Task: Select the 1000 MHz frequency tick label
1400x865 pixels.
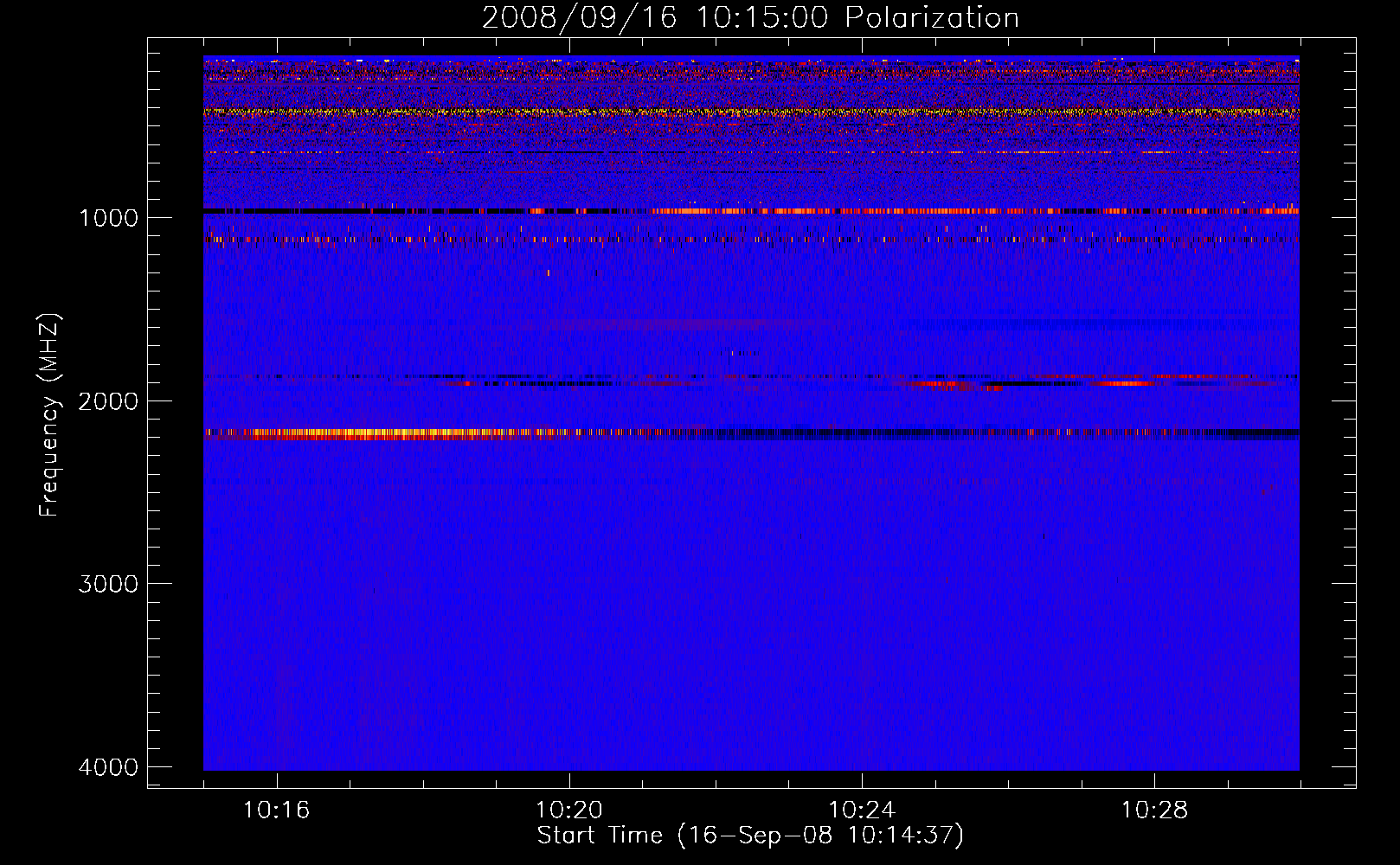Action: pyautogui.click(x=108, y=218)
